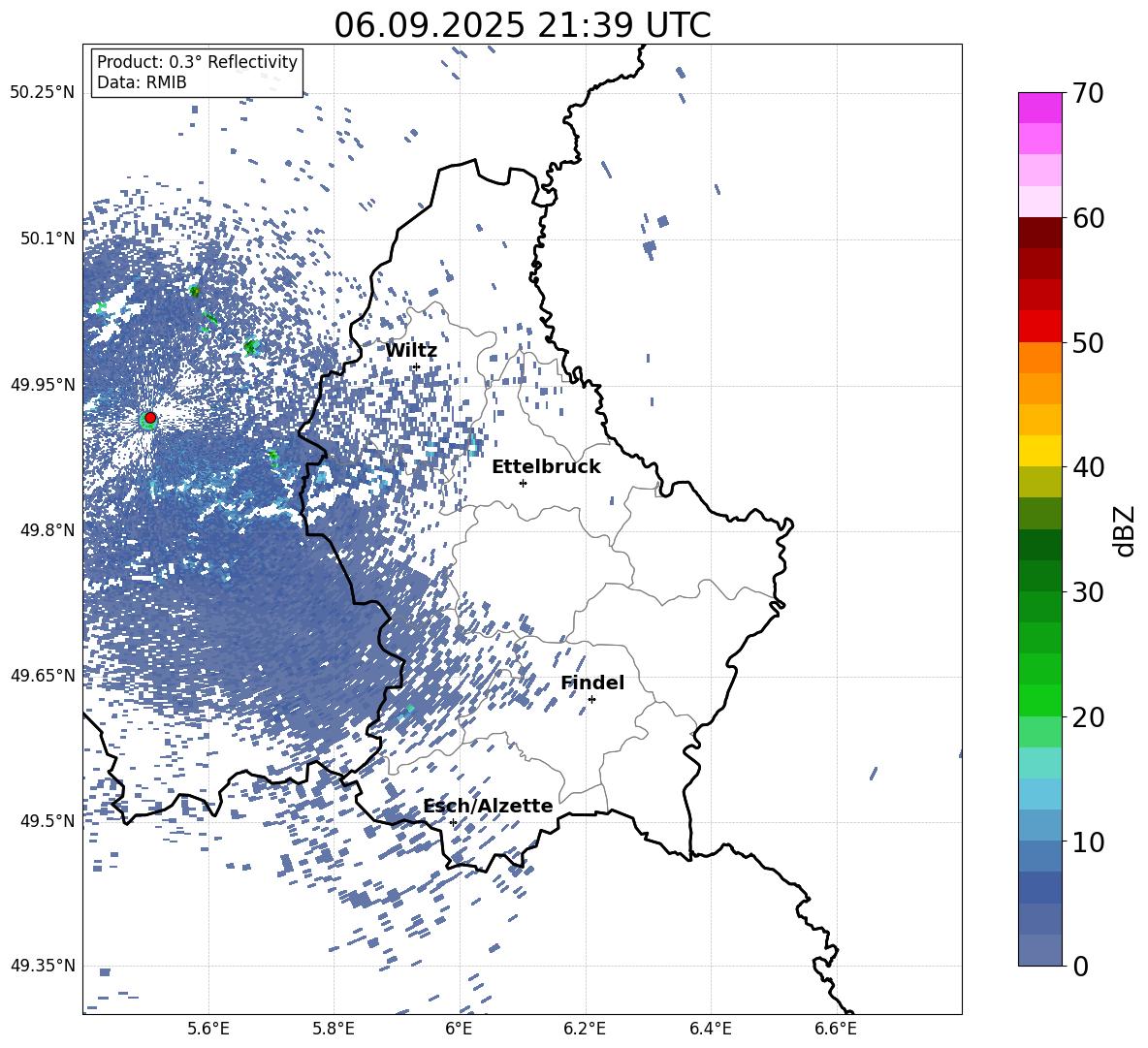Viewport: 1148px width, 1048px height.
Task: Click the 50.1°N latitude label
Action: 48,238
